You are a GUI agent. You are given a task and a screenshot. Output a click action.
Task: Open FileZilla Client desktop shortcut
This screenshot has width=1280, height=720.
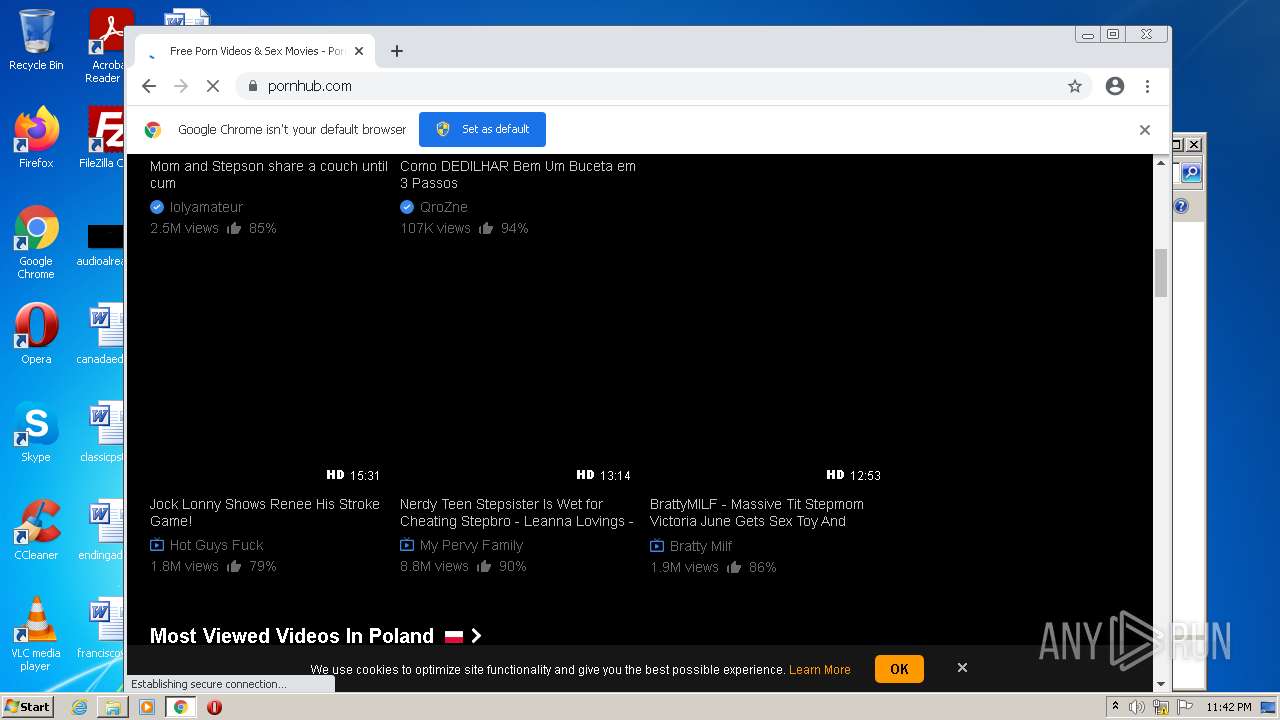click(x=104, y=137)
